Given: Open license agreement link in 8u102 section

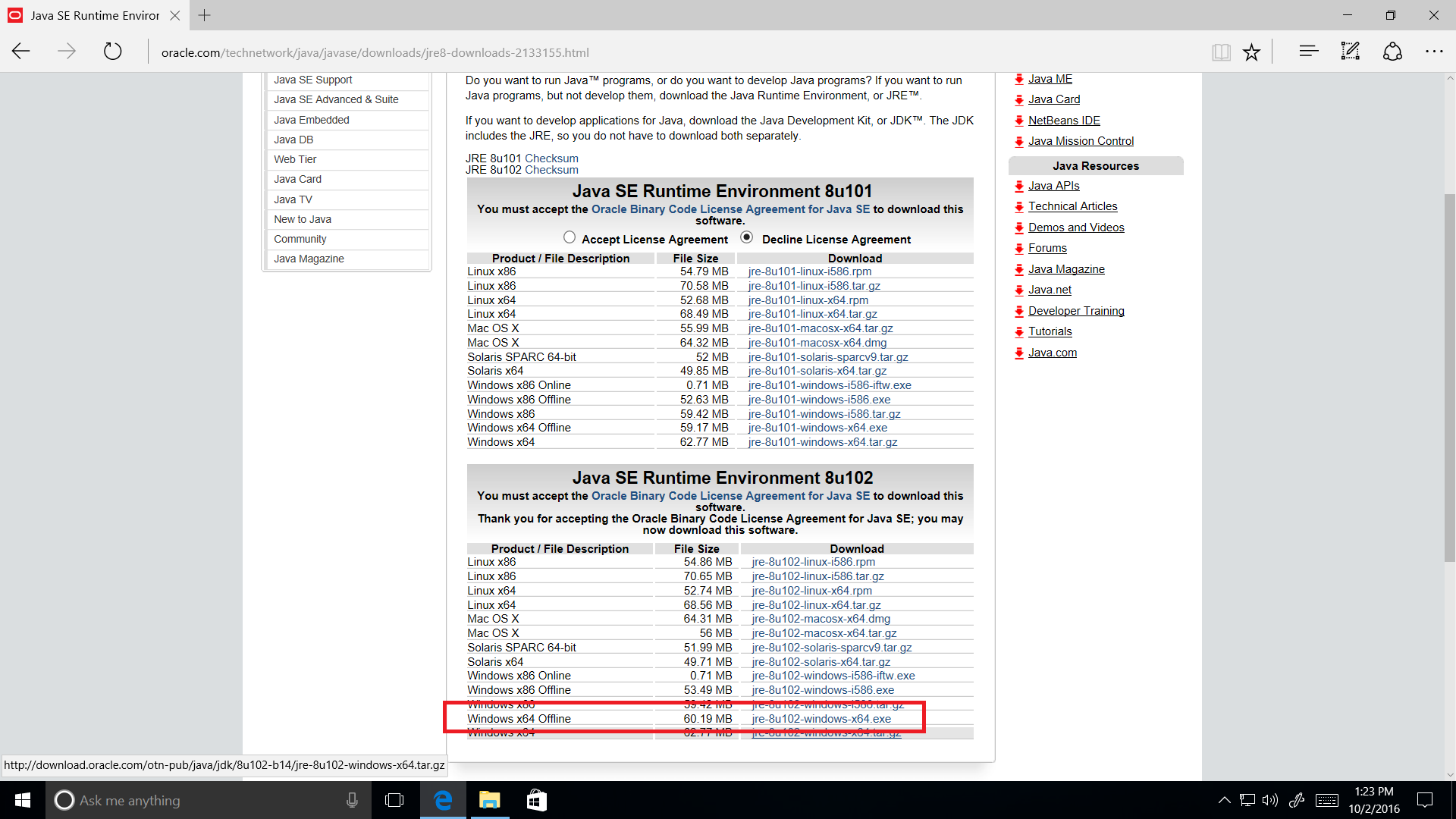Looking at the screenshot, I should pyautogui.click(x=730, y=496).
